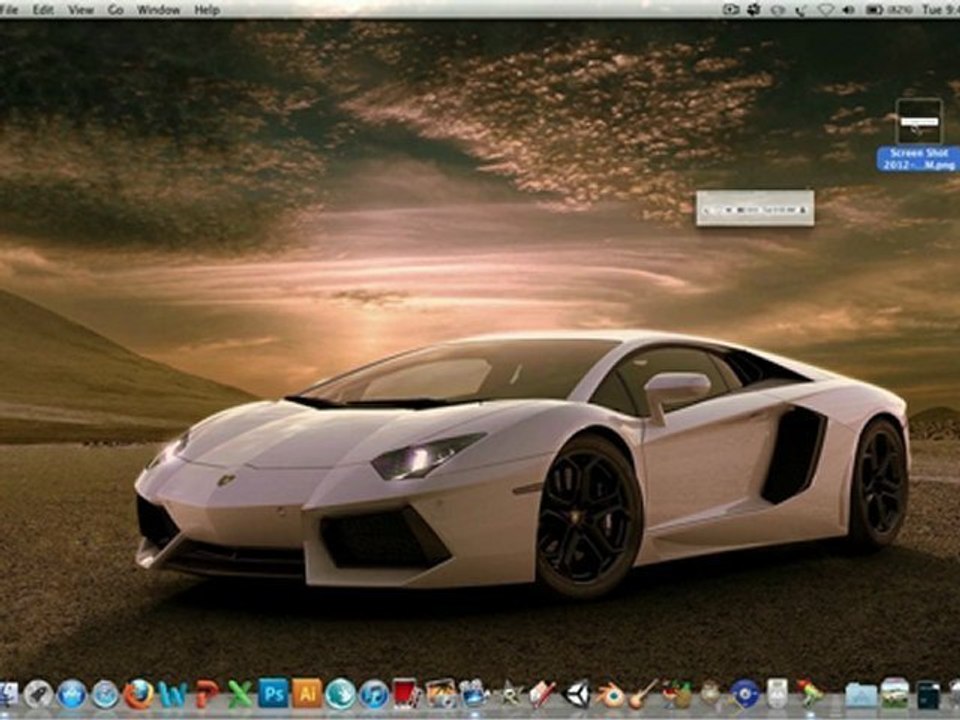This screenshot has width=960, height=720.
Task: Open the Go menu
Action: 116,10
